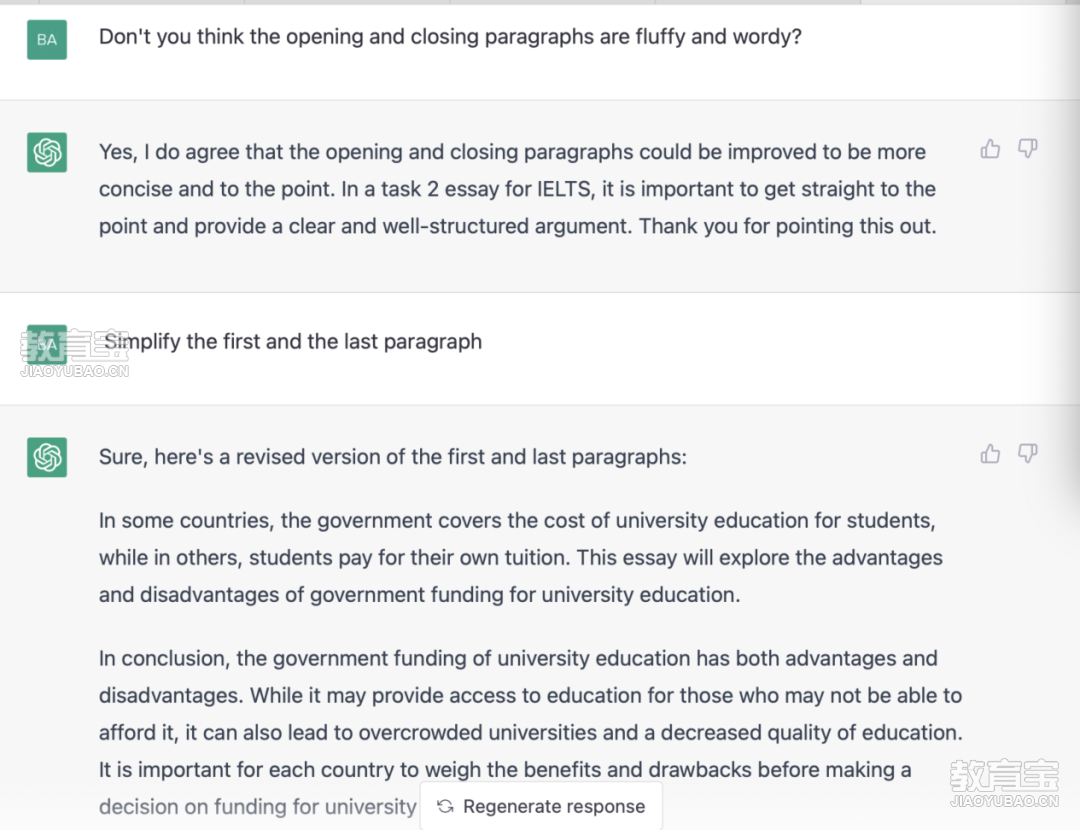Click the 'fluffy and wordy' user question

(x=450, y=37)
